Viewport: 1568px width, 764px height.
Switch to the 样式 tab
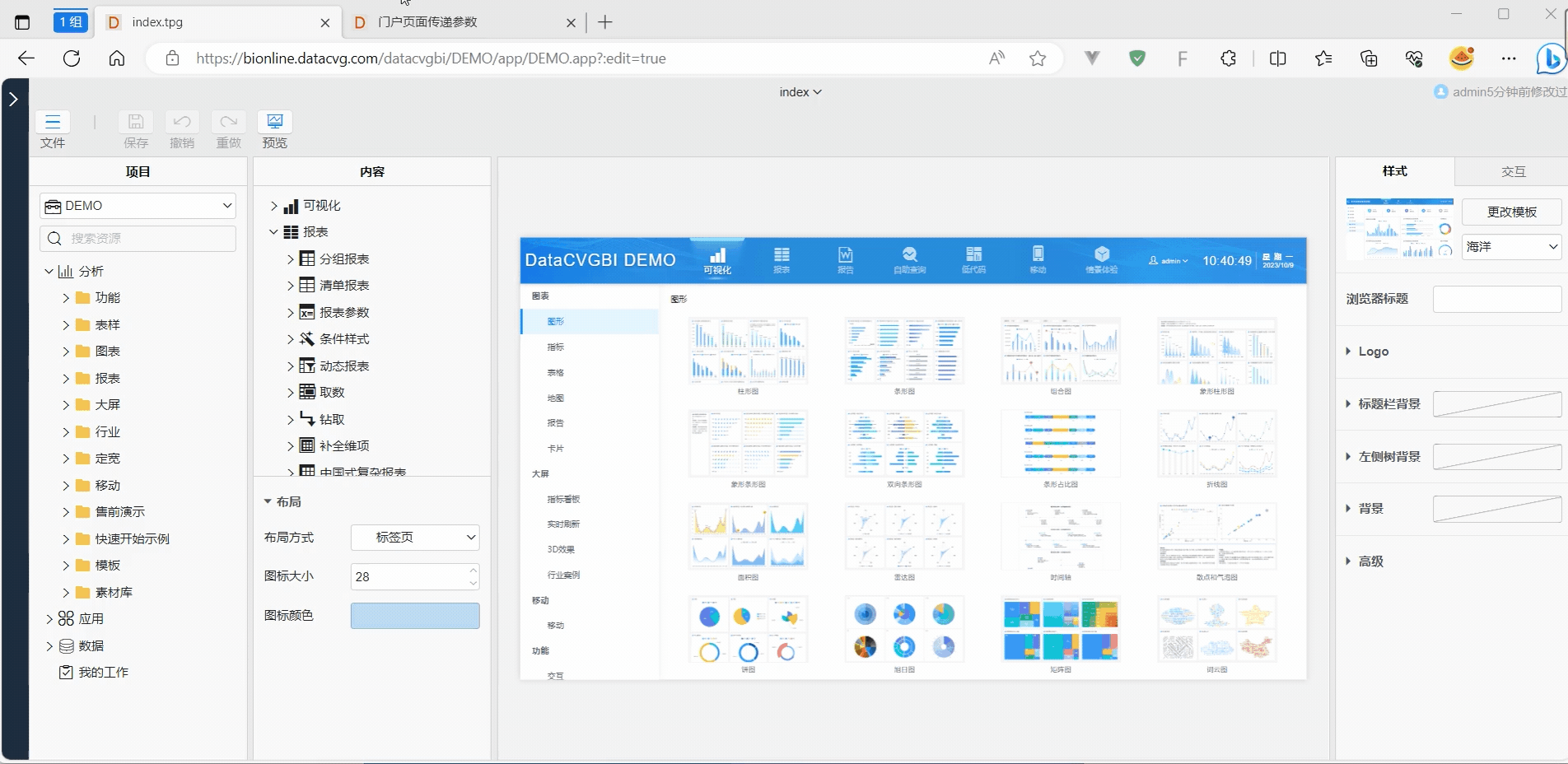1395,171
